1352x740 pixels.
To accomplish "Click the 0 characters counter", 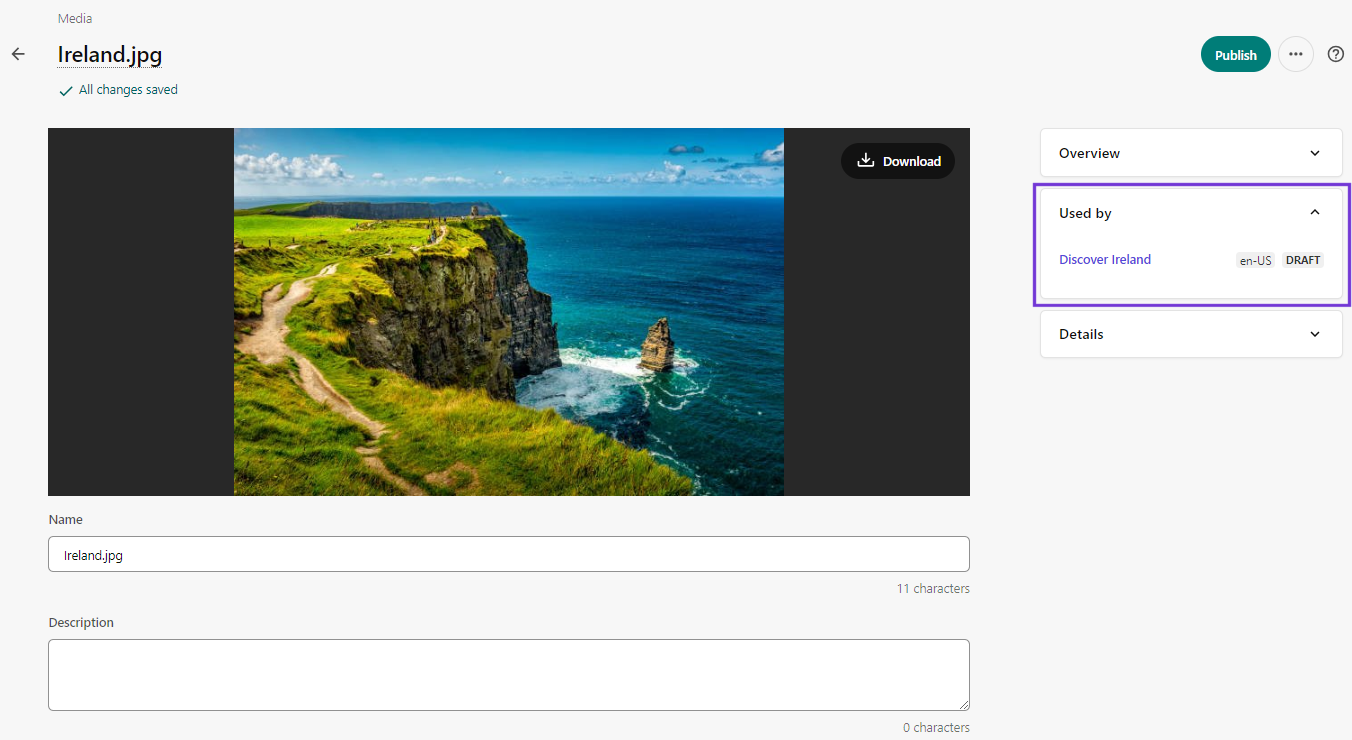I will click(936, 727).
